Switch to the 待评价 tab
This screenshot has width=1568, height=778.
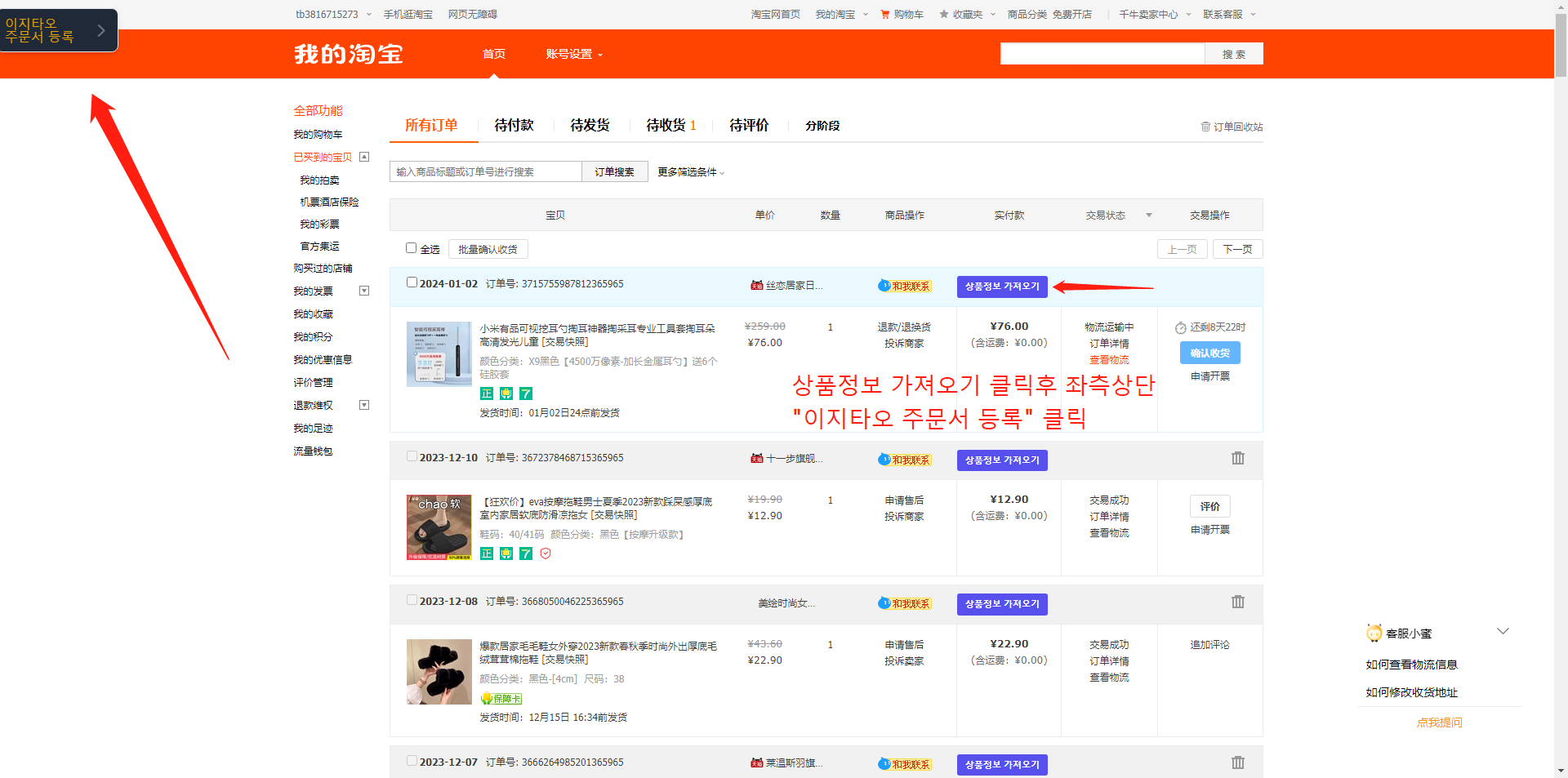(x=749, y=125)
